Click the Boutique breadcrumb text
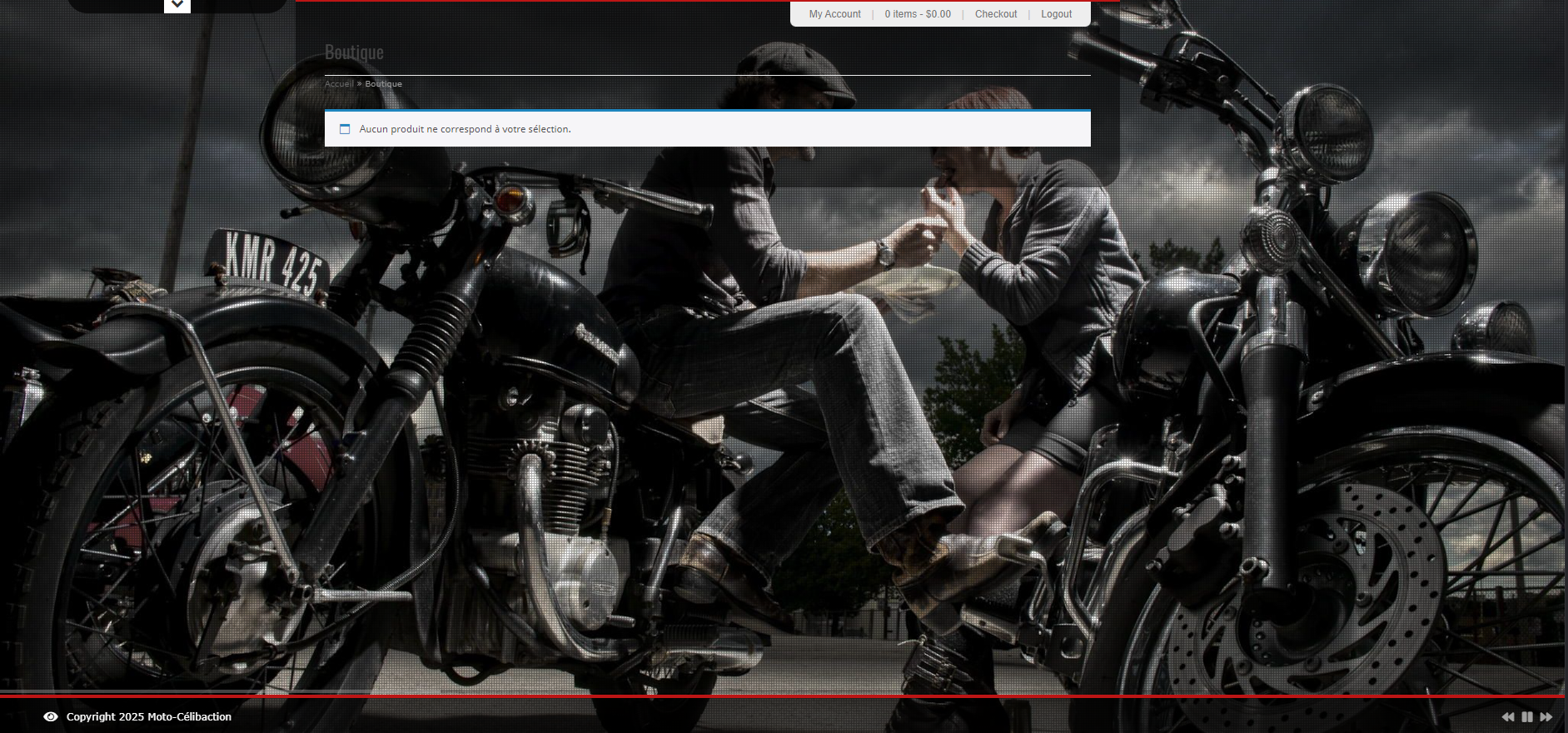The width and height of the screenshot is (1568, 733). (383, 84)
